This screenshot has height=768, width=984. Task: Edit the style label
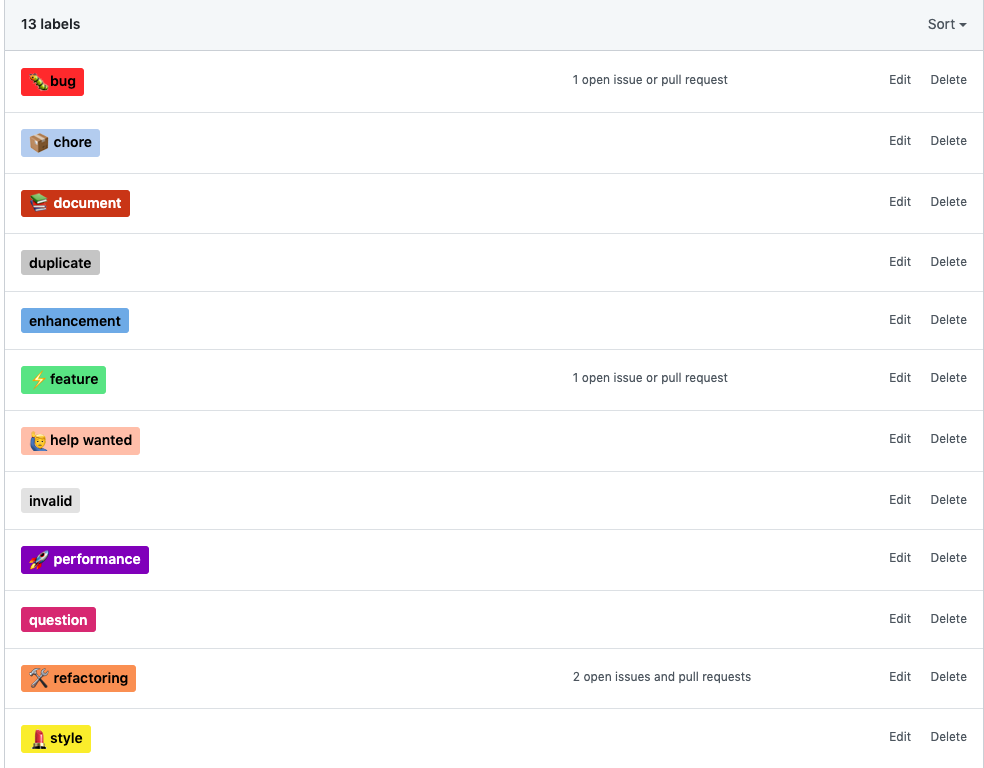click(x=900, y=737)
